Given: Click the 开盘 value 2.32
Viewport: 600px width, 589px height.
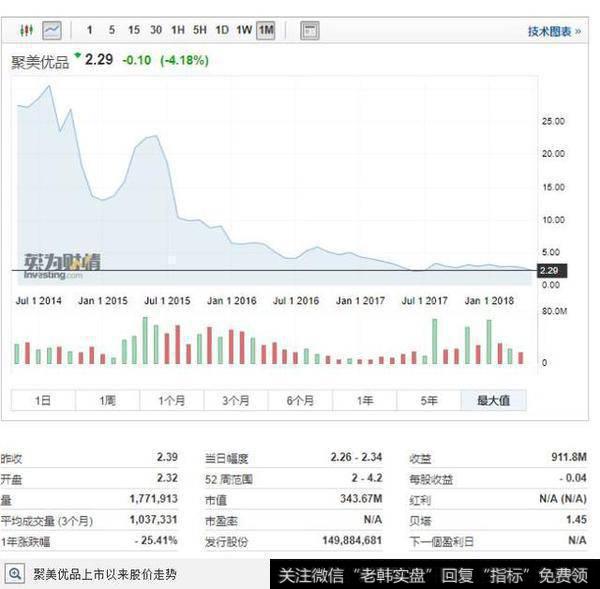Looking at the screenshot, I should (x=167, y=478).
